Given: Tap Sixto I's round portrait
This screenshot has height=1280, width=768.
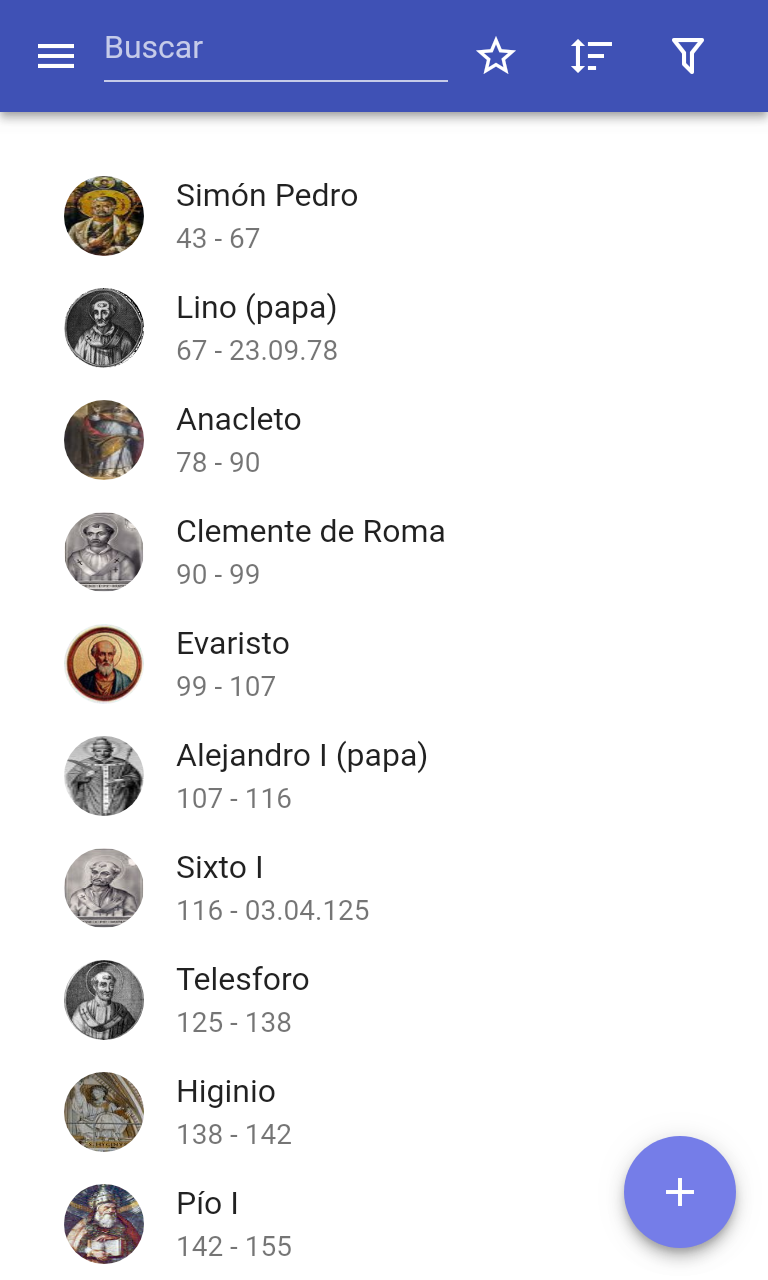Looking at the screenshot, I should [104, 888].
